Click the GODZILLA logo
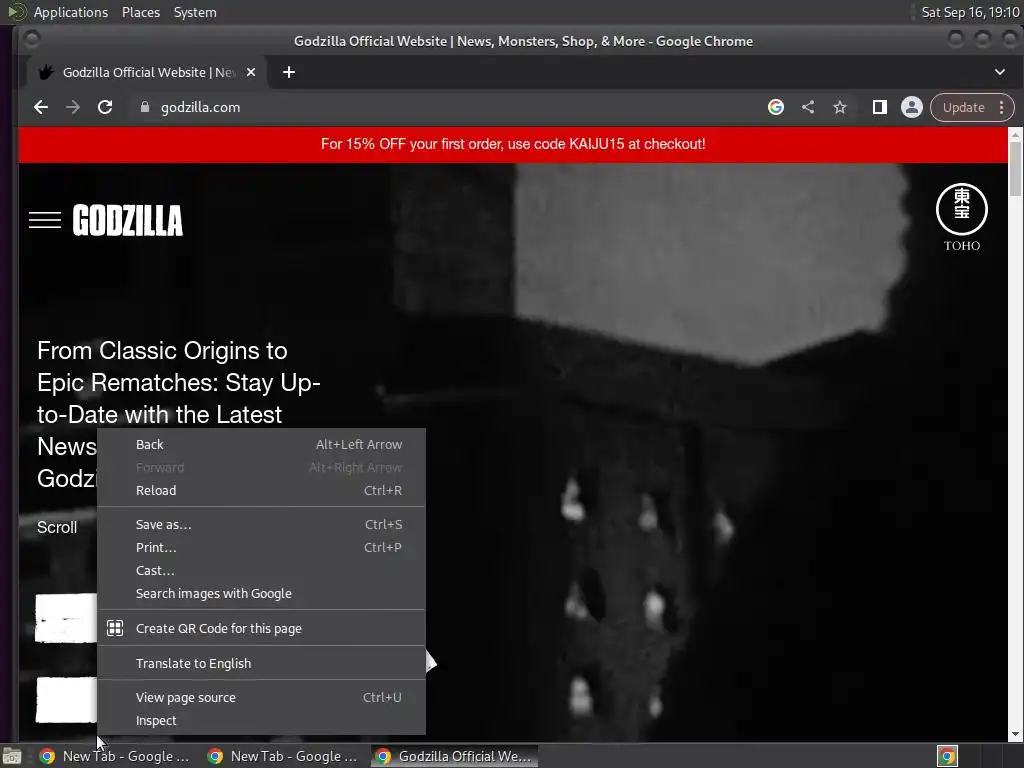 pyautogui.click(x=128, y=220)
